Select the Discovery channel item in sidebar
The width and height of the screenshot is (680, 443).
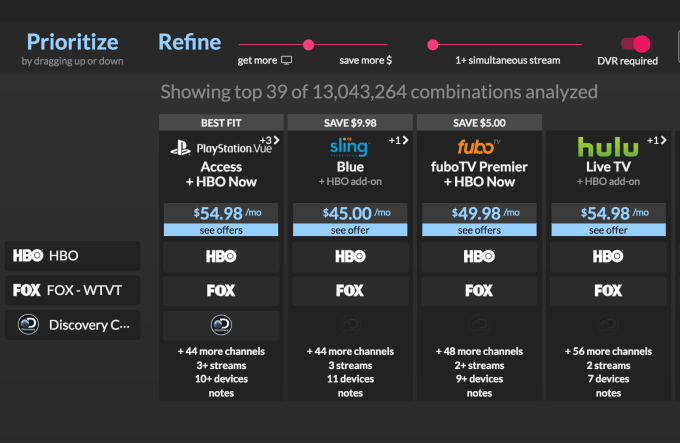coord(72,325)
